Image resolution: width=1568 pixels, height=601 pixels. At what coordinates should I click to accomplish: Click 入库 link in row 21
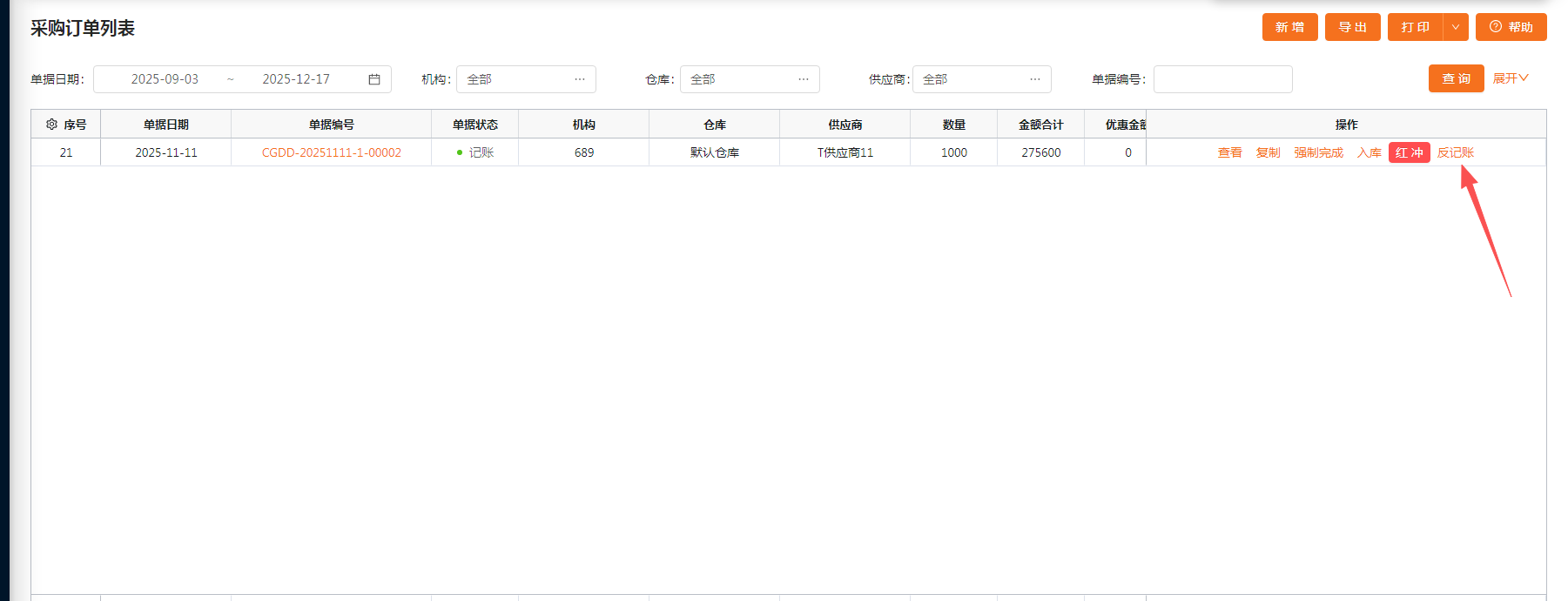click(1369, 152)
